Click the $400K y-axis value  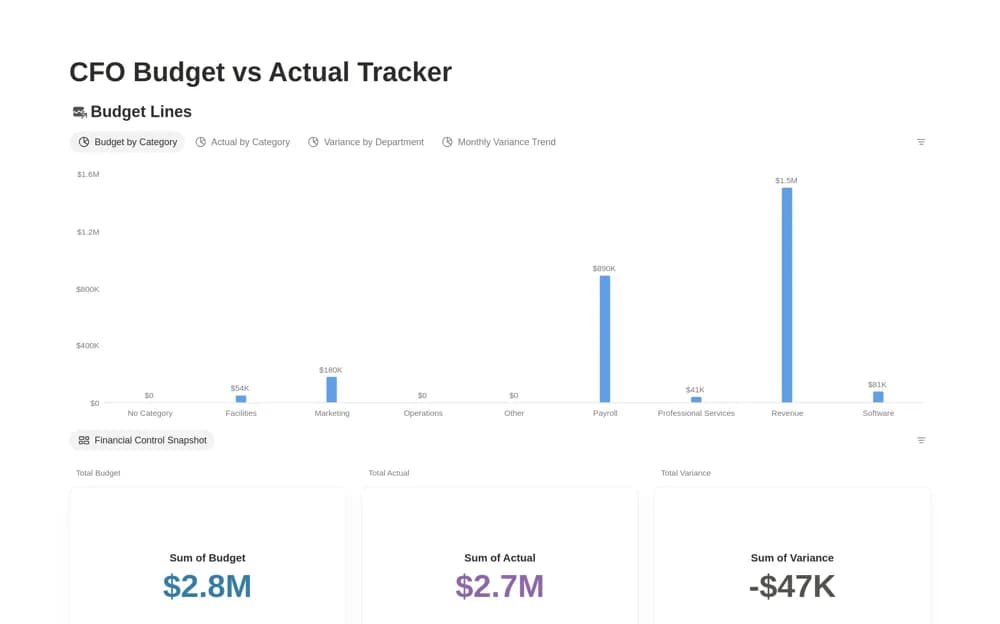click(87, 346)
